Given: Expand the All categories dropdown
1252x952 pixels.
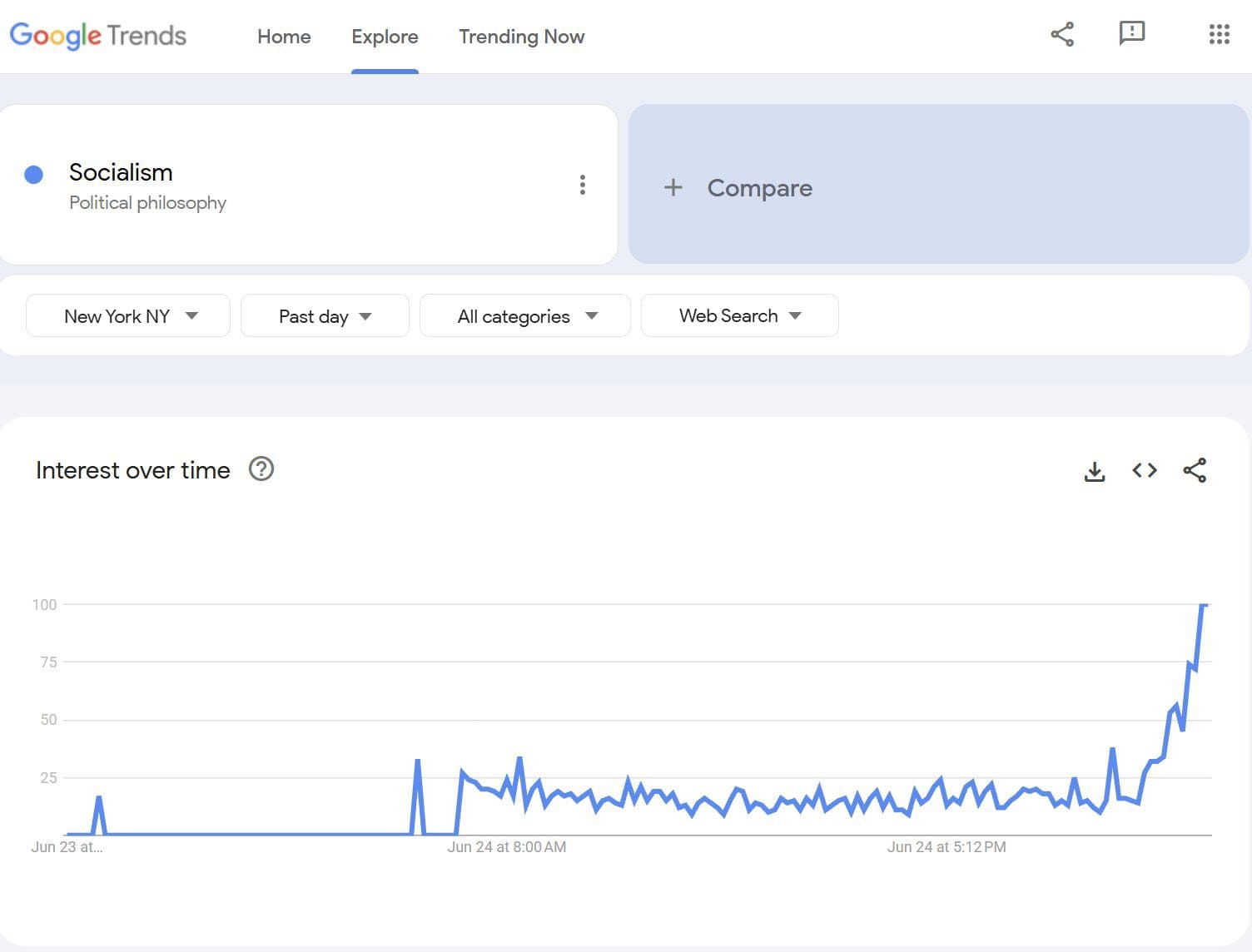Looking at the screenshot, I should pyautogui.click(x=525, y=316).
